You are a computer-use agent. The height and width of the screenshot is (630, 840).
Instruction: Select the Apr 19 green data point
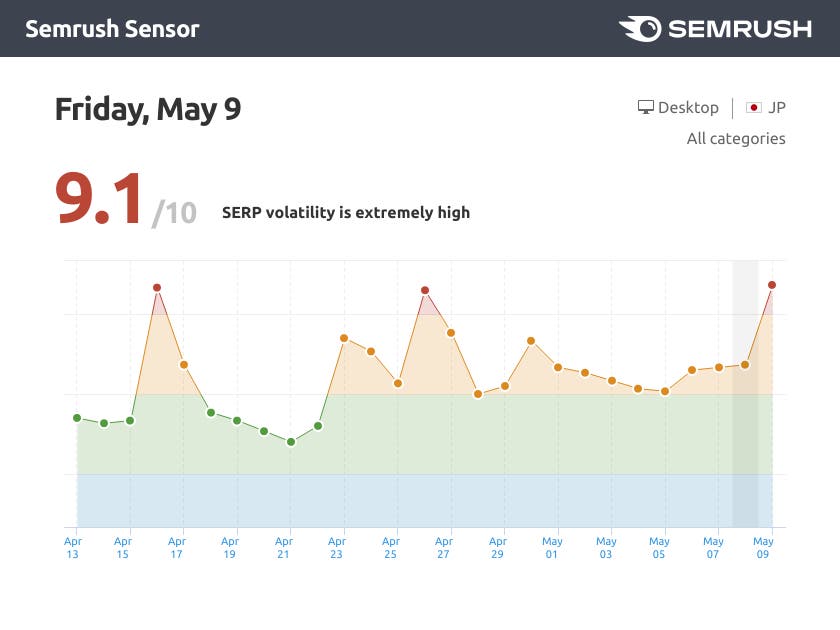pos(237,421)
